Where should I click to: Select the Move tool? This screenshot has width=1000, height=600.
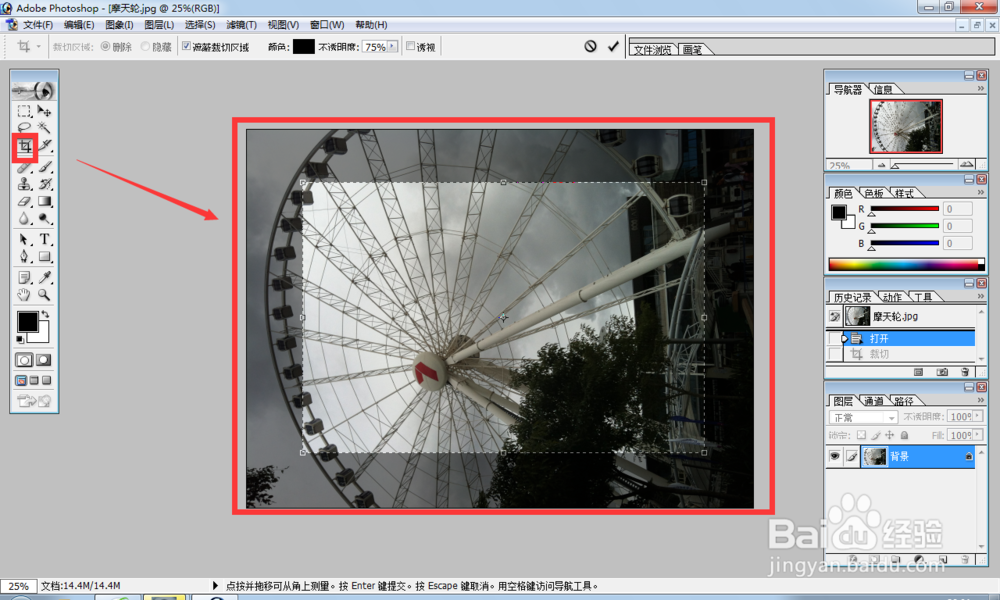tap(44, 110)
